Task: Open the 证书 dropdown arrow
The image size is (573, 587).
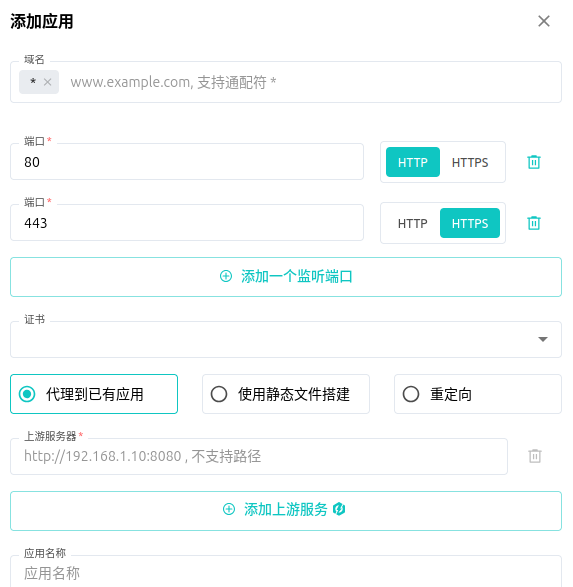Action: [543, 339]
